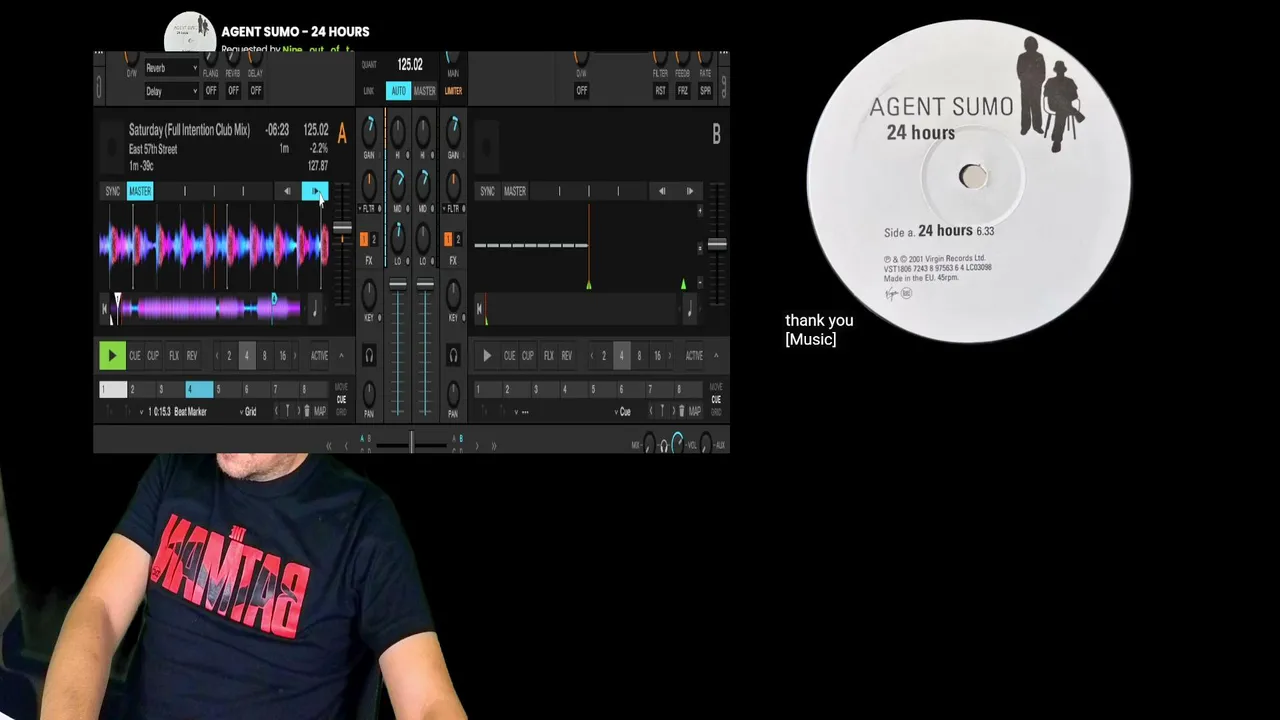Jump to track start on deck B stripe
The image size is (1280, 720).
pos(480,310)
